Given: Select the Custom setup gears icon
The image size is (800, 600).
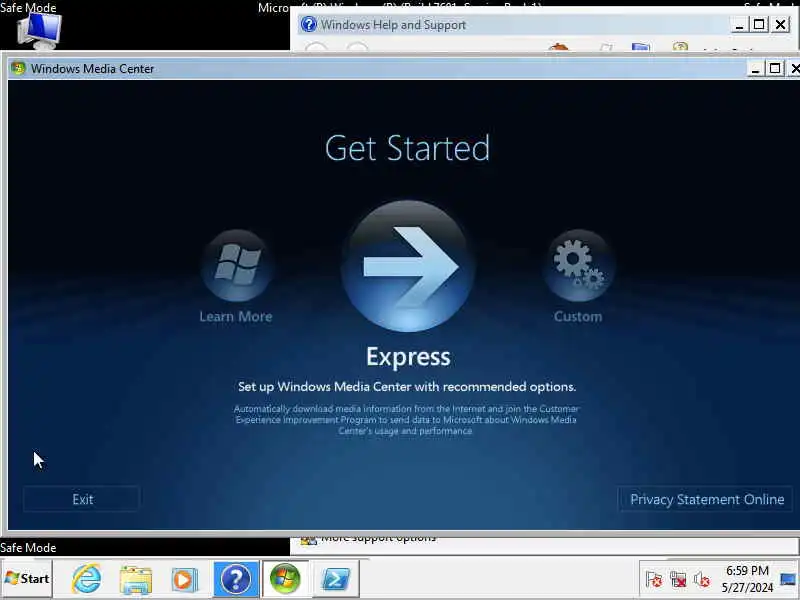Looking at the screenshot, I should click(579, 265).
